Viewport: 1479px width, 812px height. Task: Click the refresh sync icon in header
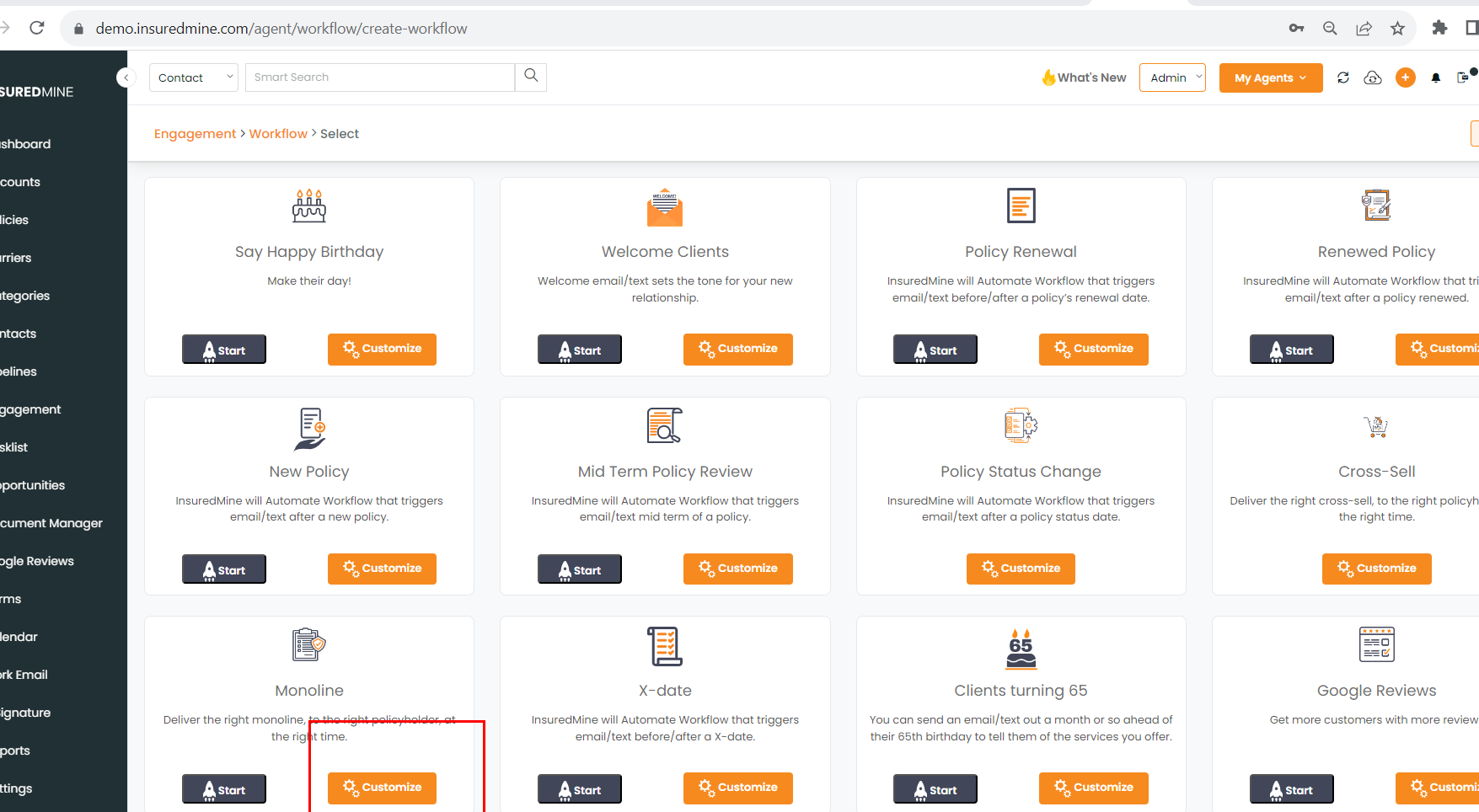(1342, 77)
